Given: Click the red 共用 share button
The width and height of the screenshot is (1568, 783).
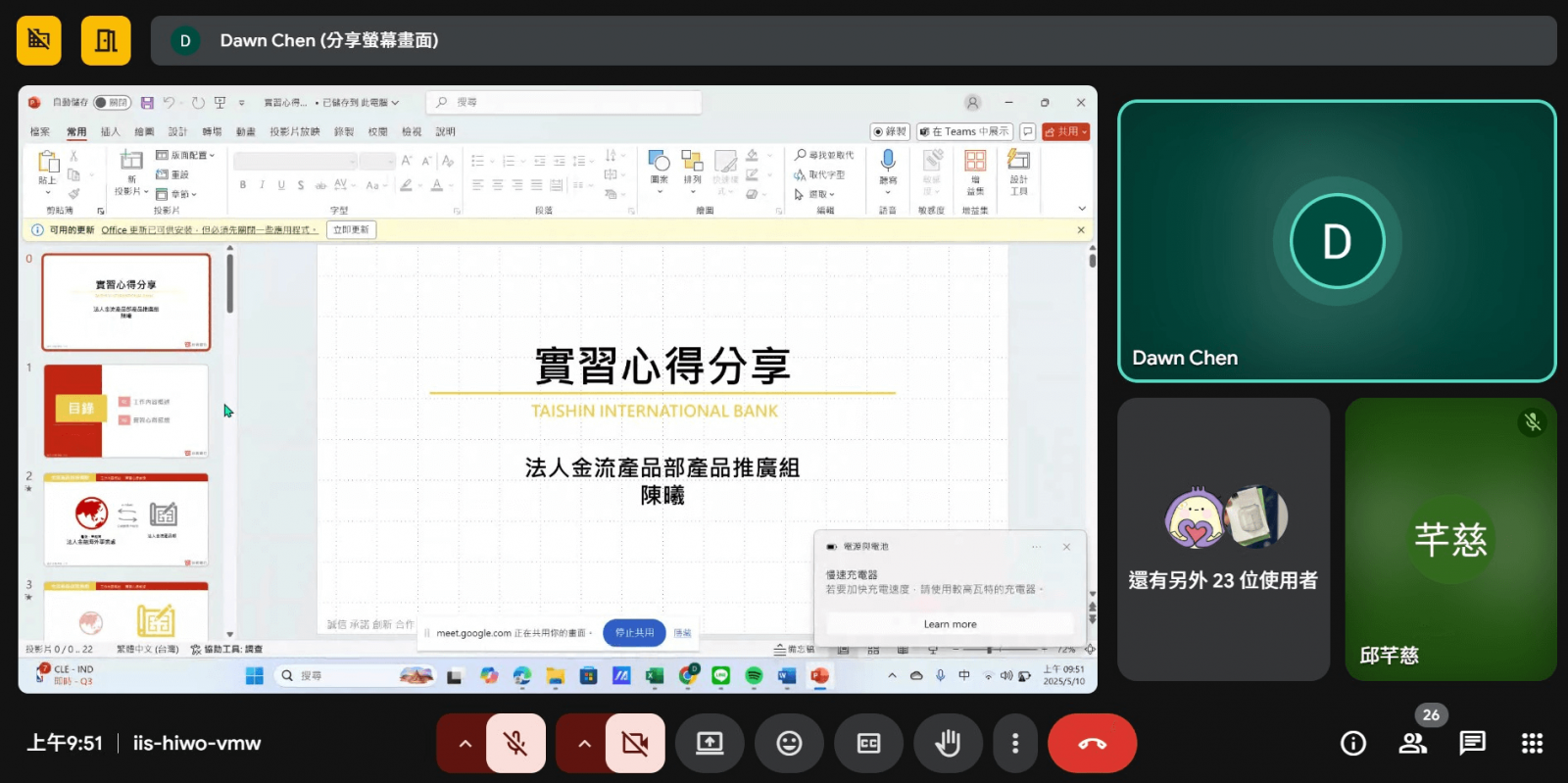Looking at the screenshot, I should pos(1066,131).
